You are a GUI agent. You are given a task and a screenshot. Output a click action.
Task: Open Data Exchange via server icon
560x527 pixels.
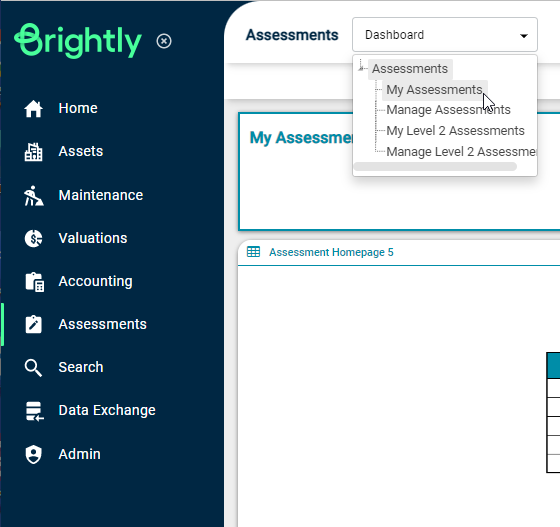(35, 411)
